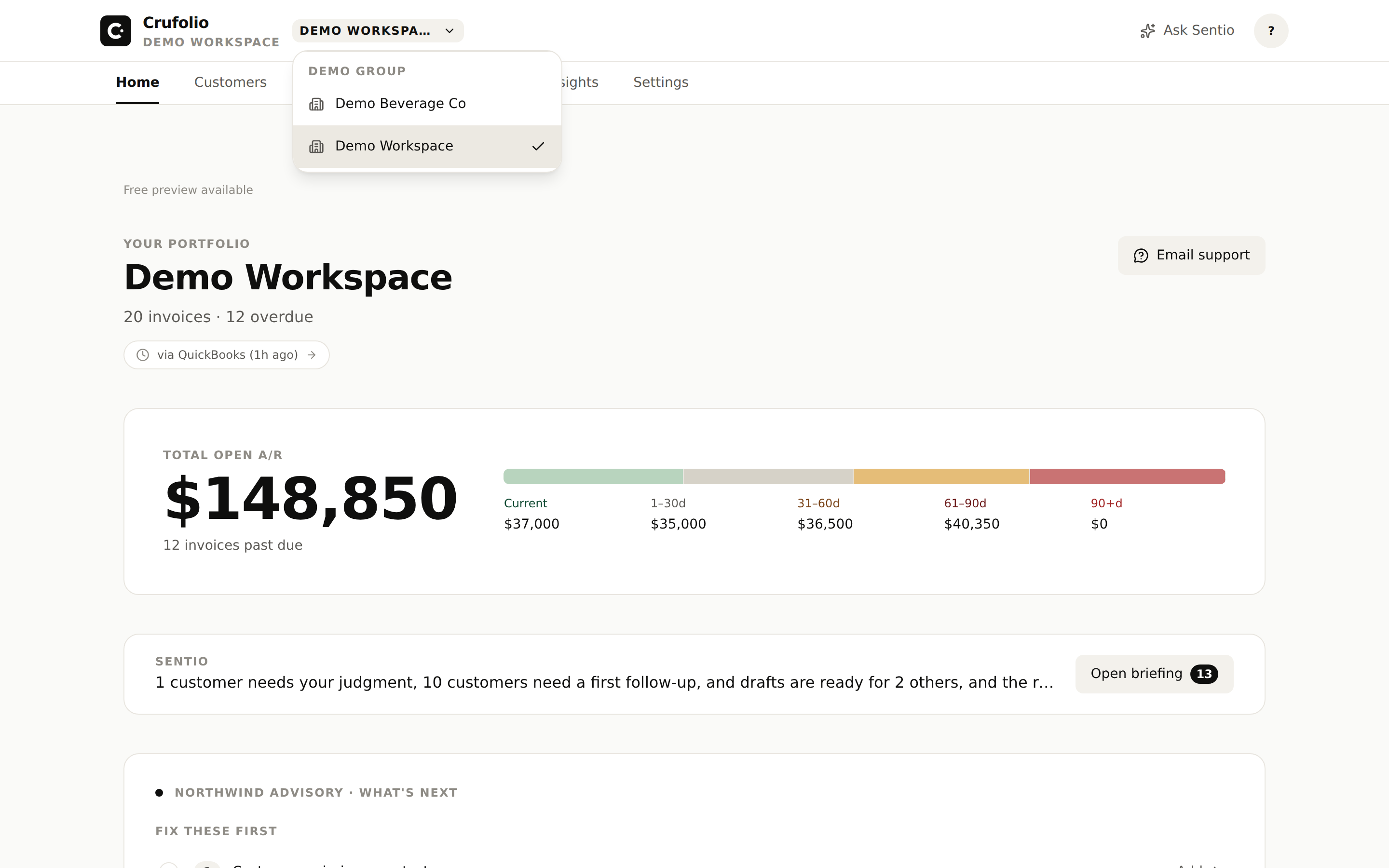Select Demo Beverage Co from the list
The image size is (1389, 868).
[x=427, y=104]
